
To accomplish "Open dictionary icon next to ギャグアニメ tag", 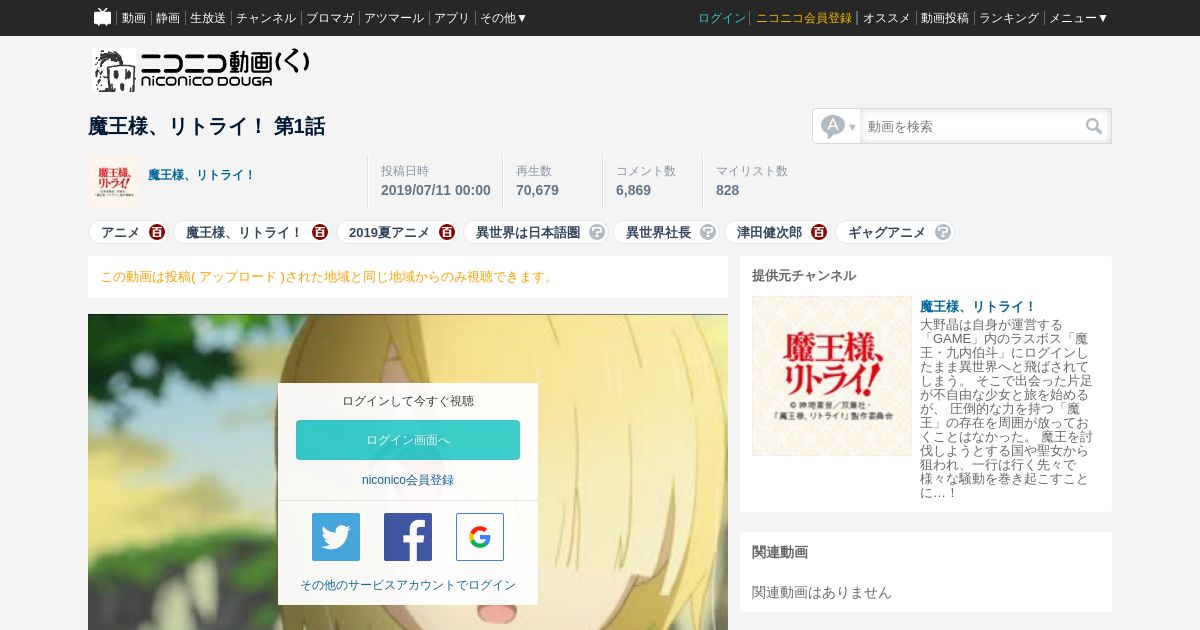I will pyautogui.click(x=943, y=232).
